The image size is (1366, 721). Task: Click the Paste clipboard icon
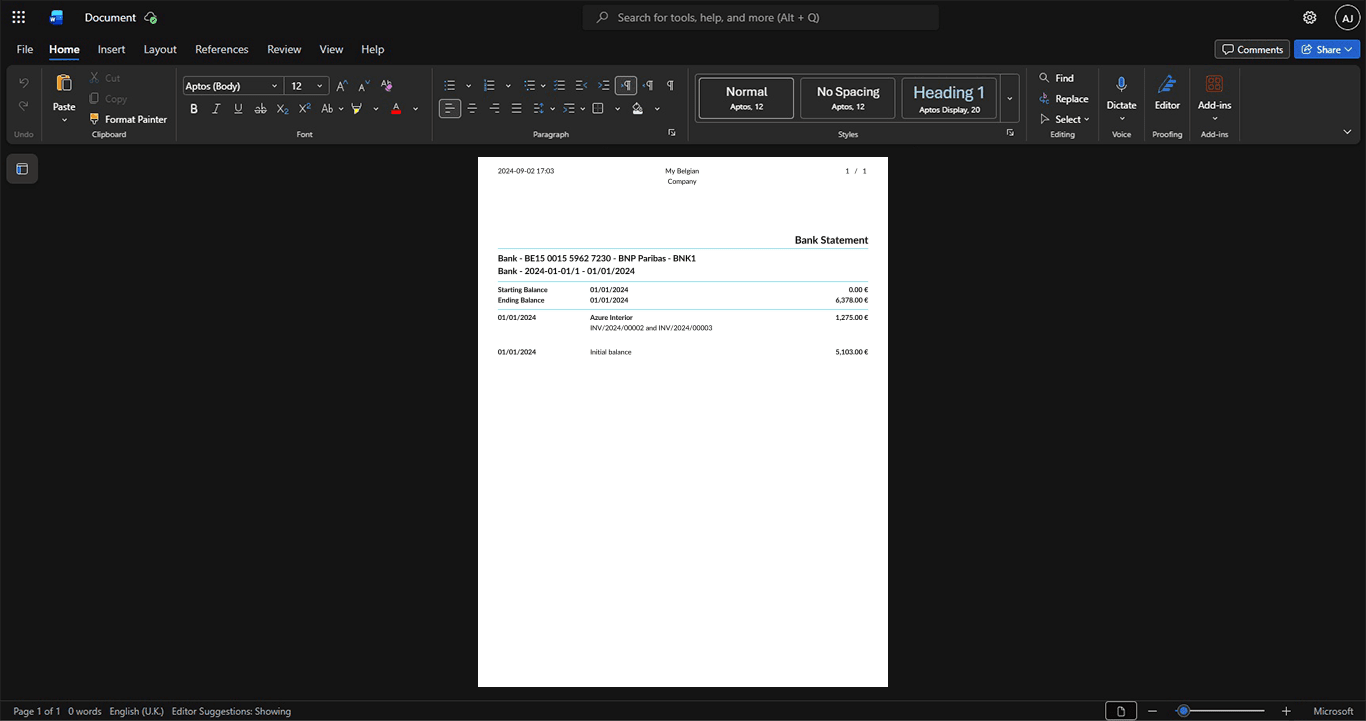[64, 83]
